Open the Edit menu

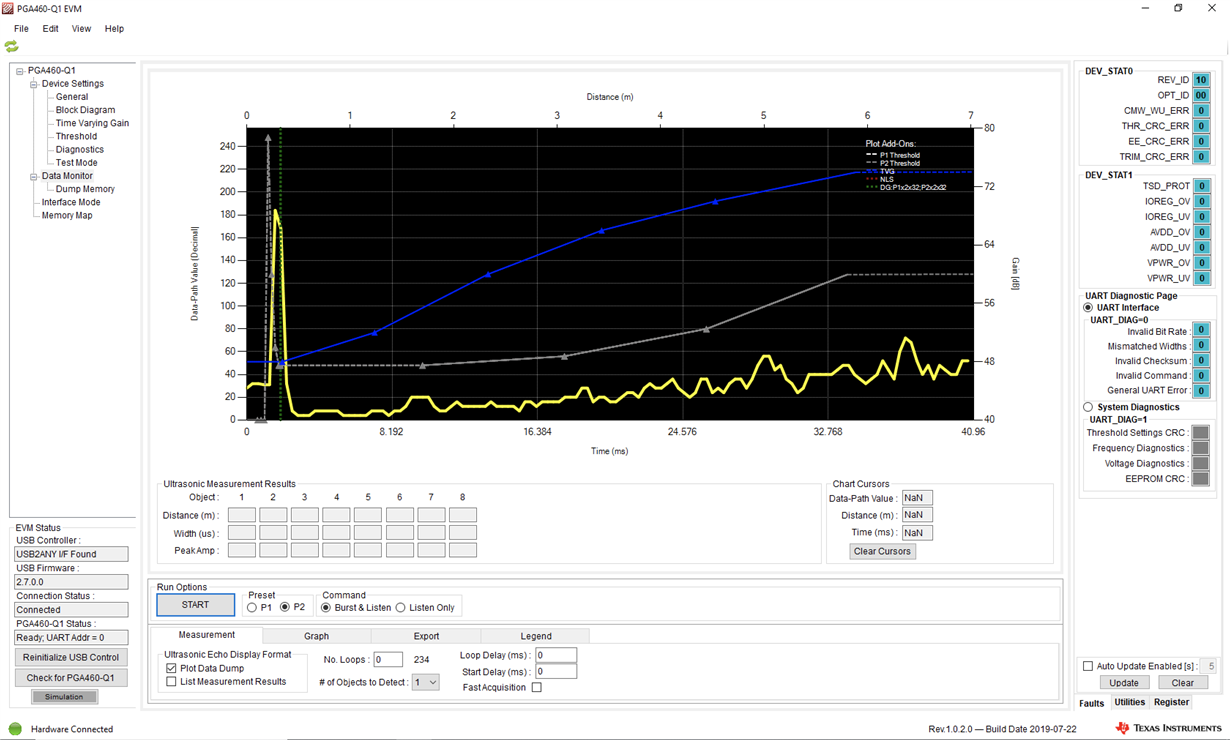pyautogui.click(x=50, y=29)
